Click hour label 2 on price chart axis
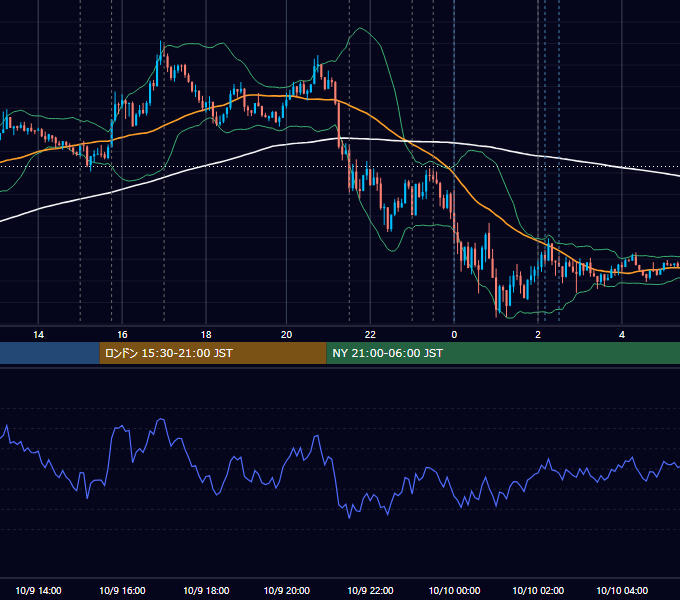The image size is (680, 600). click(x=538, y=335)
